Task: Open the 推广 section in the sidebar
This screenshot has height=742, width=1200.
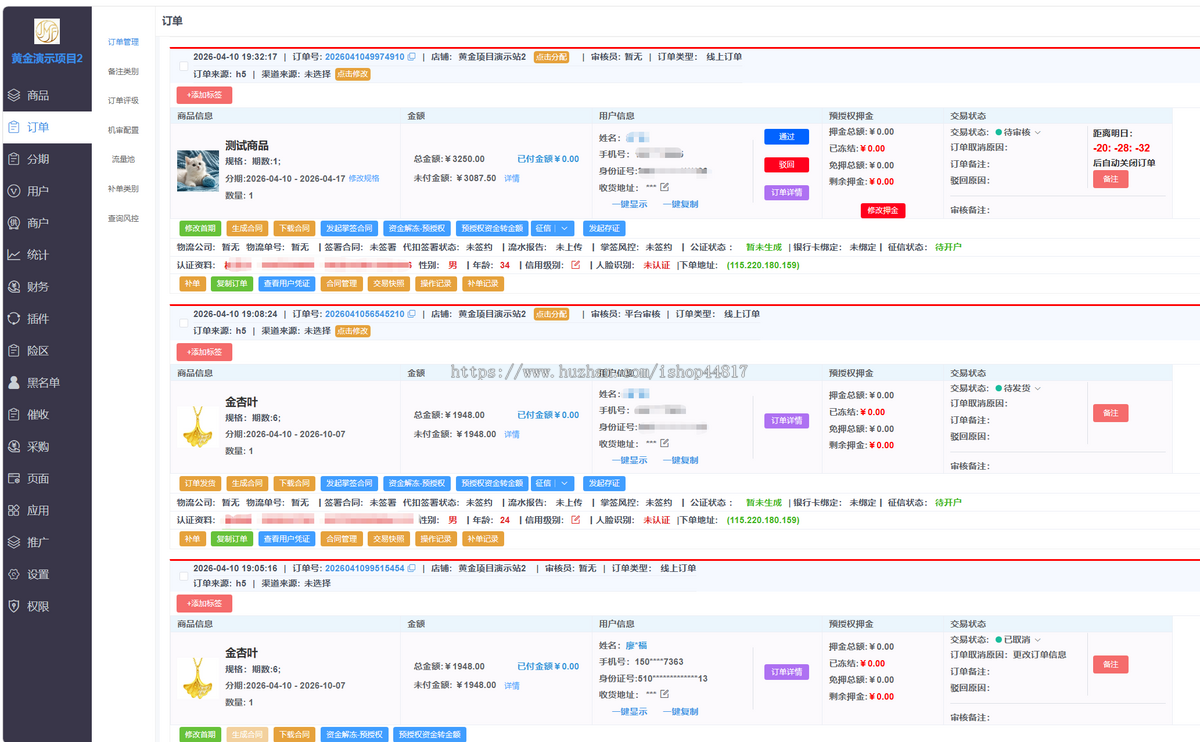Action: (45, 542)
